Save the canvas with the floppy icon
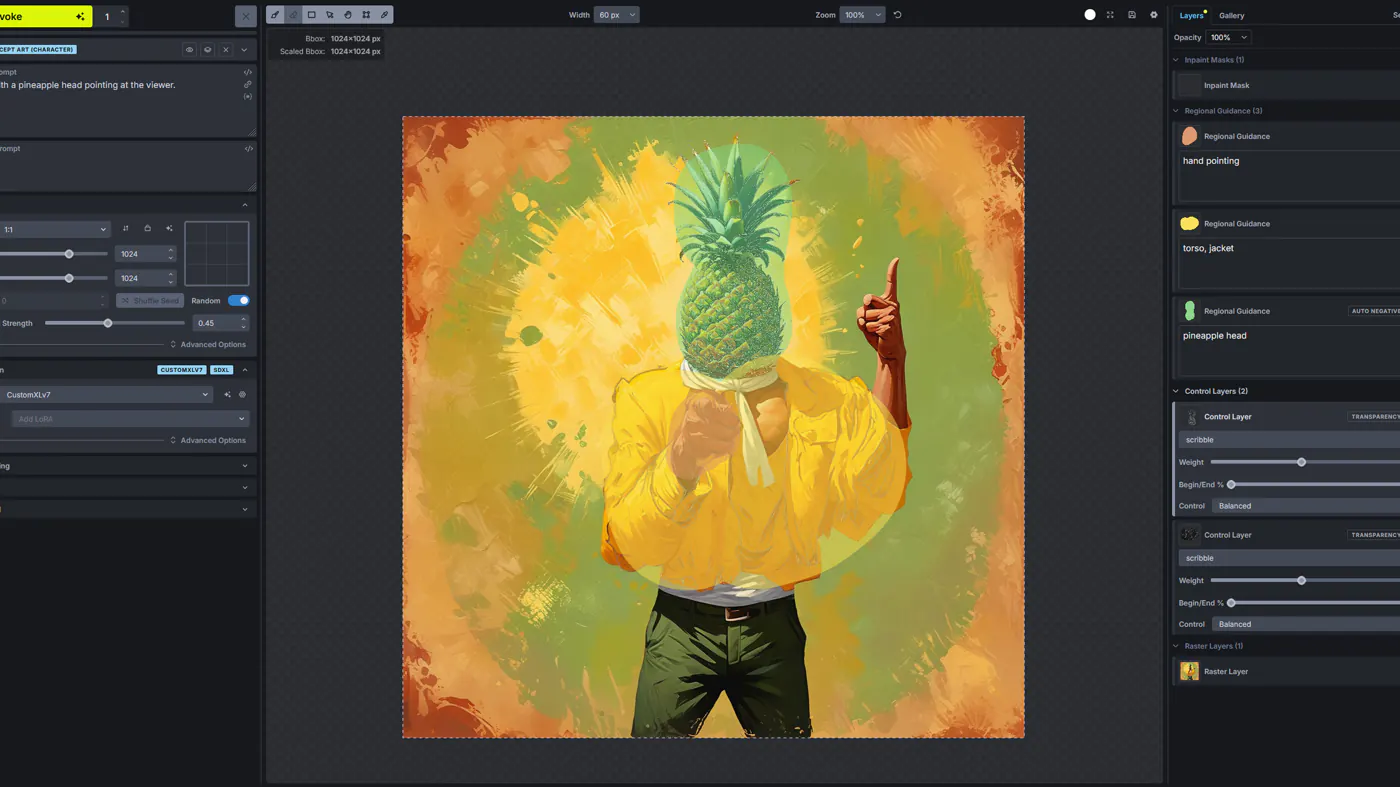The width and height of the screenshot is (1400, 787). tap(1132, 15)
